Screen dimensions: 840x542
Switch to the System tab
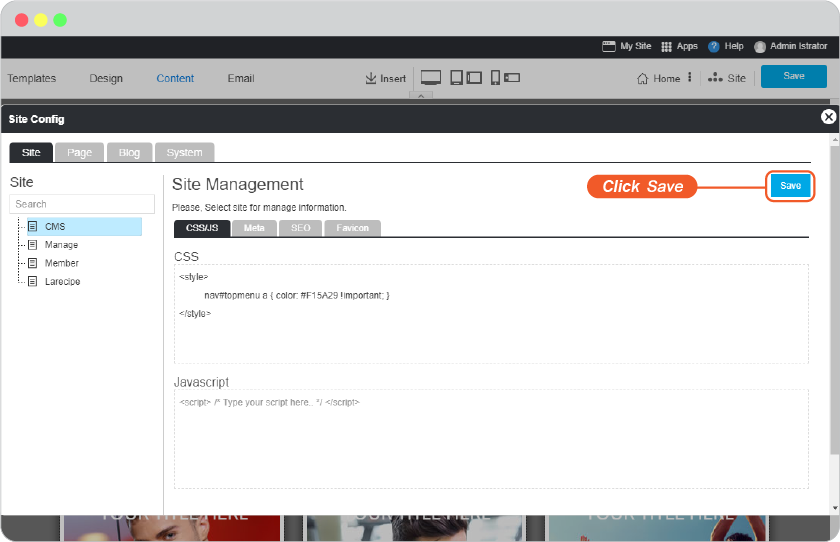185,153
